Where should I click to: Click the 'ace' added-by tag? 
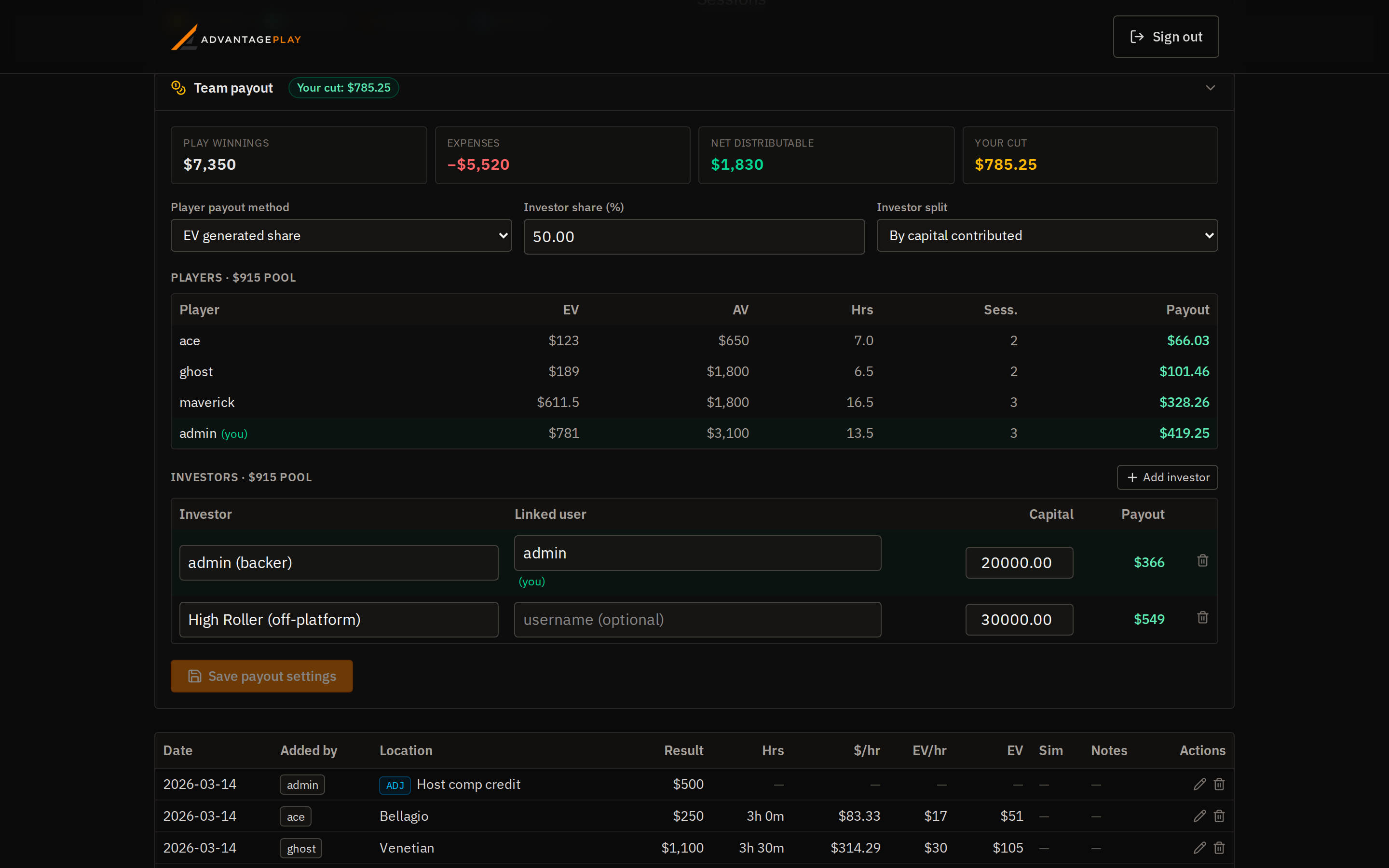pos(296,816)
